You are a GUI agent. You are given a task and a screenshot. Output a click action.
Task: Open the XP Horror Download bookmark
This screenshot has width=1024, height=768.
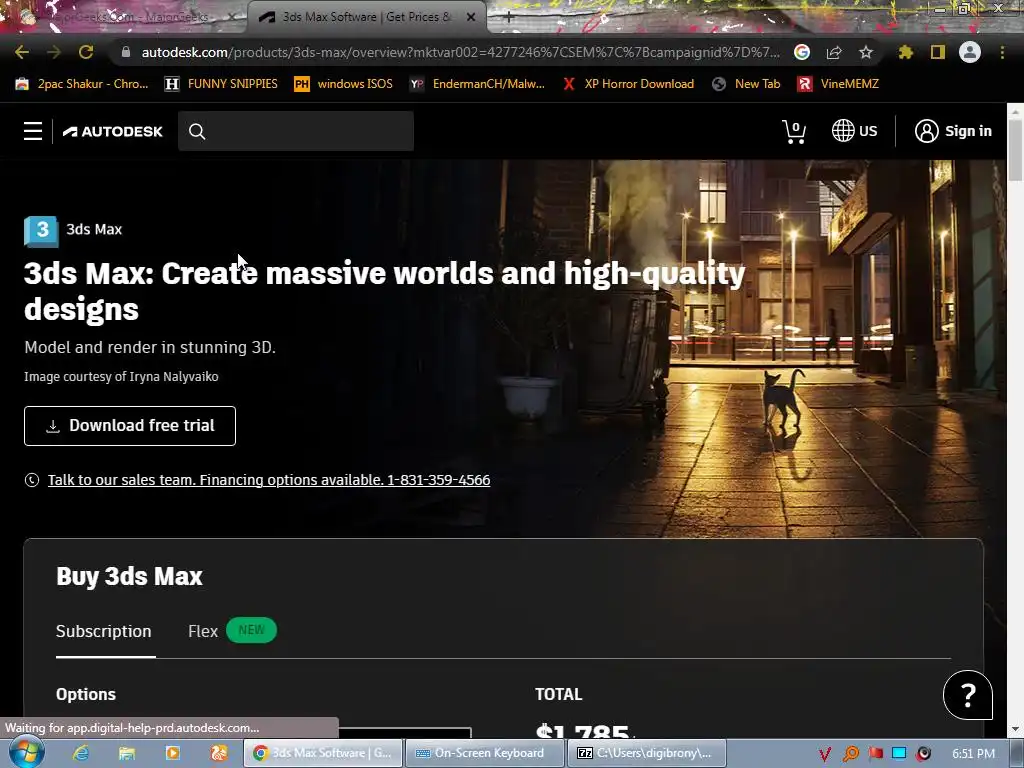coord(628,84)
